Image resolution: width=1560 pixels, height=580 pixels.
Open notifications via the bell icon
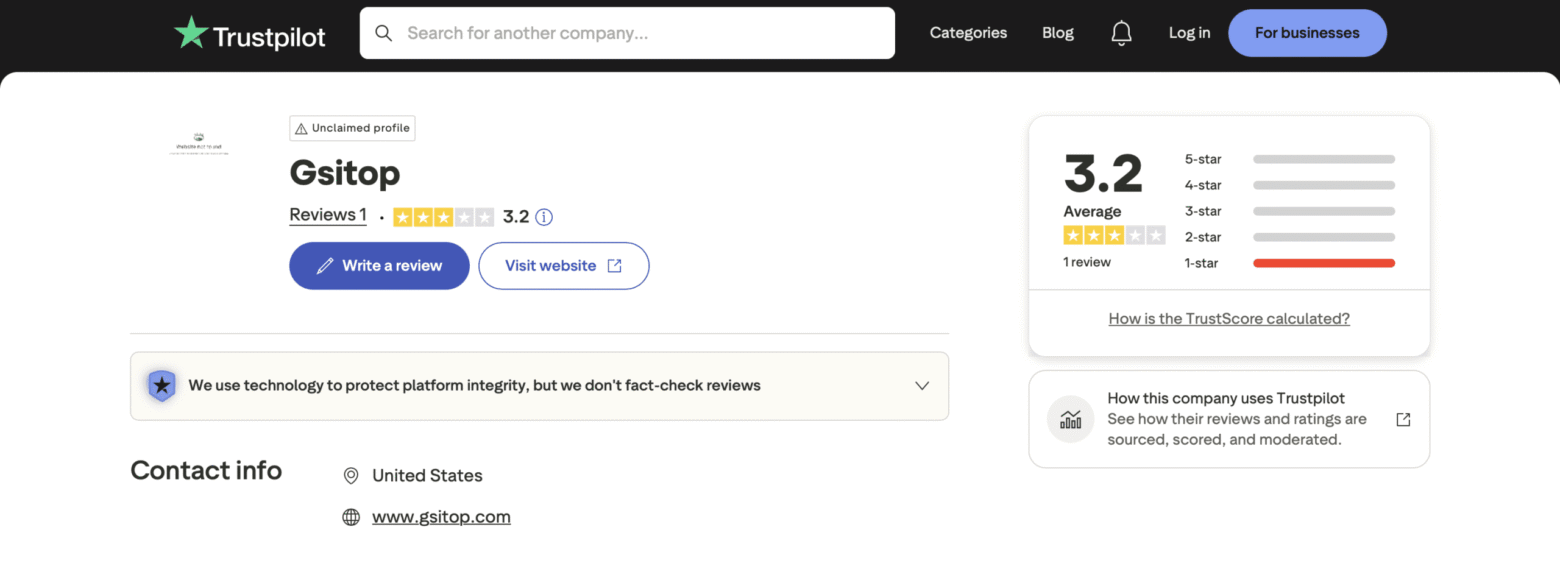[1121, 32]
